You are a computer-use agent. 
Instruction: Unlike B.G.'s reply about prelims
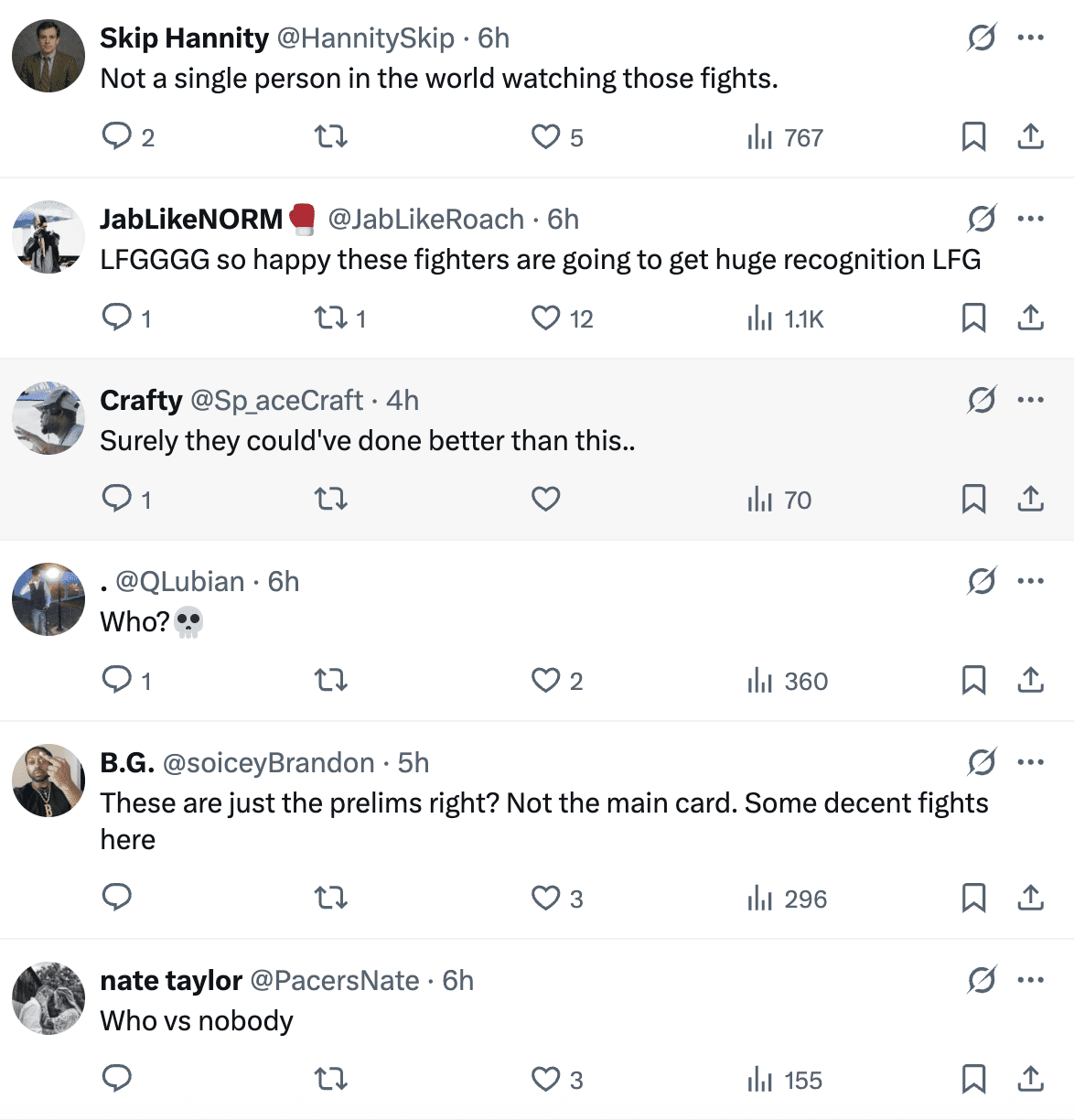[x=545, y=898]
